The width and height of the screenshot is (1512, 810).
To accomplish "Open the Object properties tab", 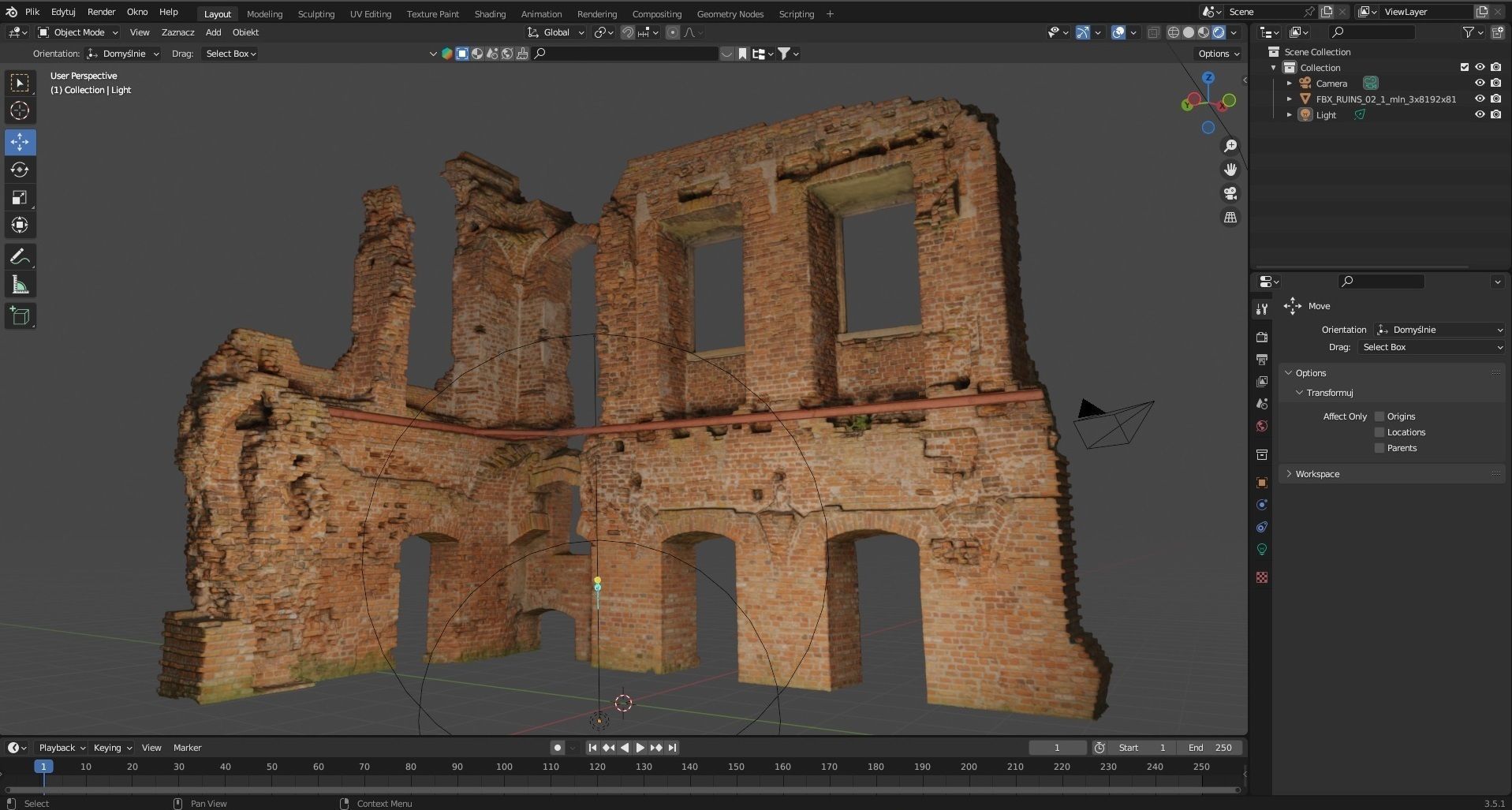I will (1262, 483).
